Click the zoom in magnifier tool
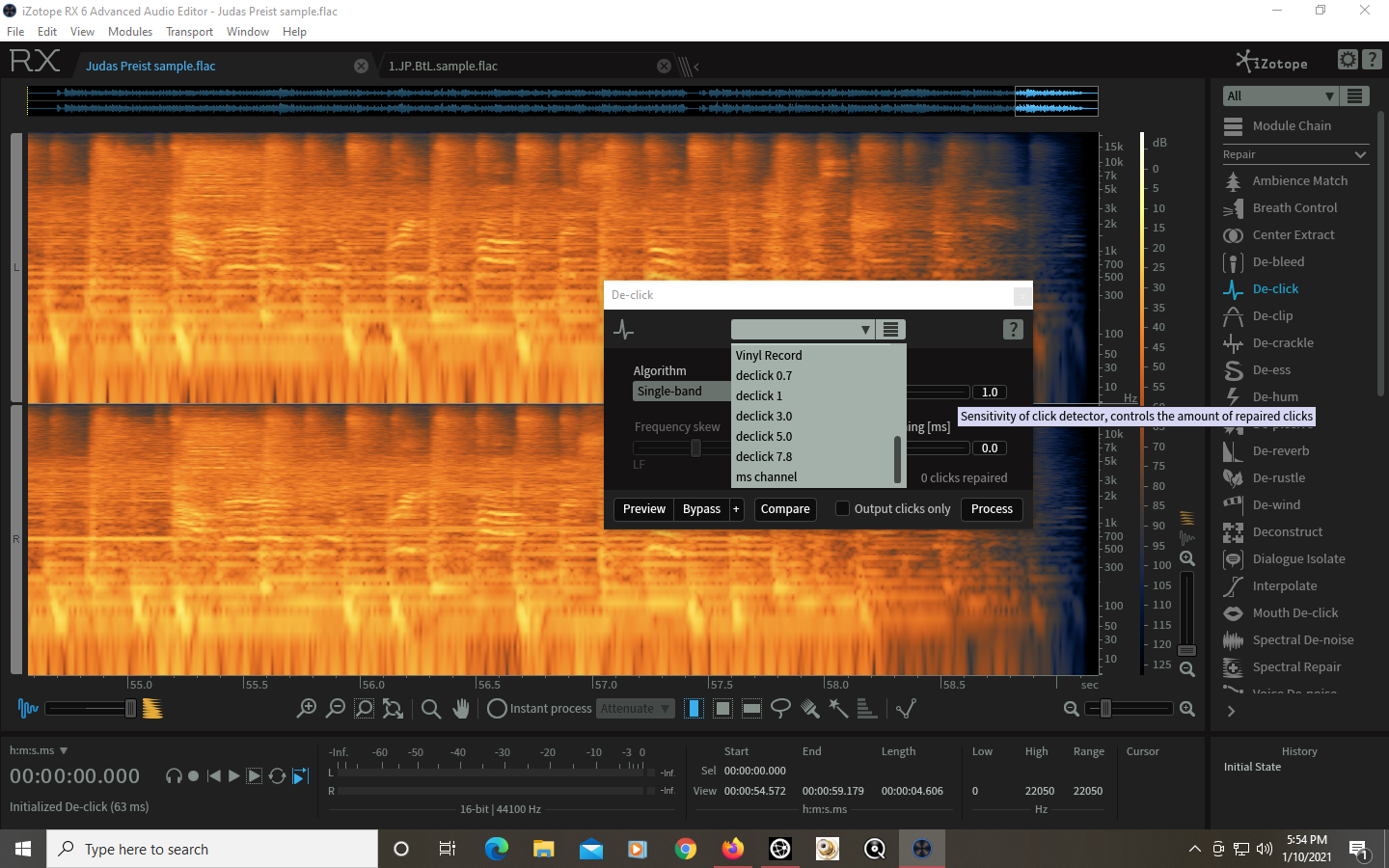 click(307, 709)
